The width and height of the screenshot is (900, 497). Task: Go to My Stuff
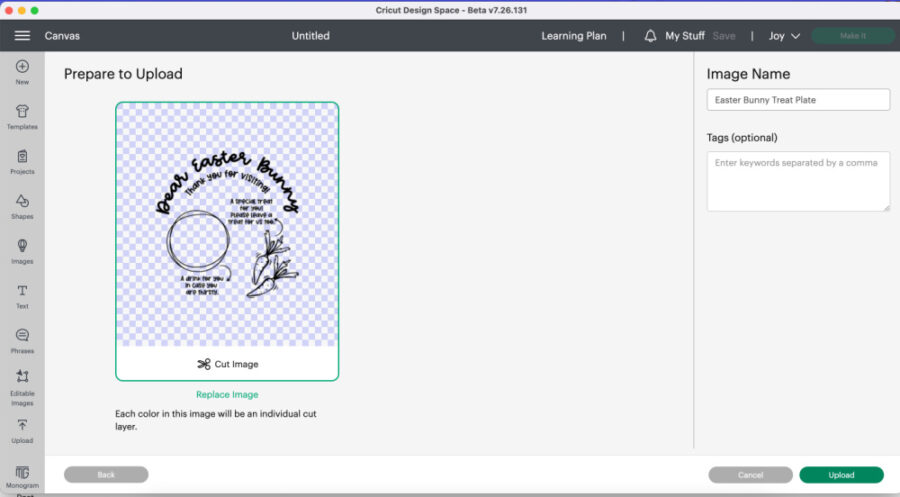pos(685,36)
